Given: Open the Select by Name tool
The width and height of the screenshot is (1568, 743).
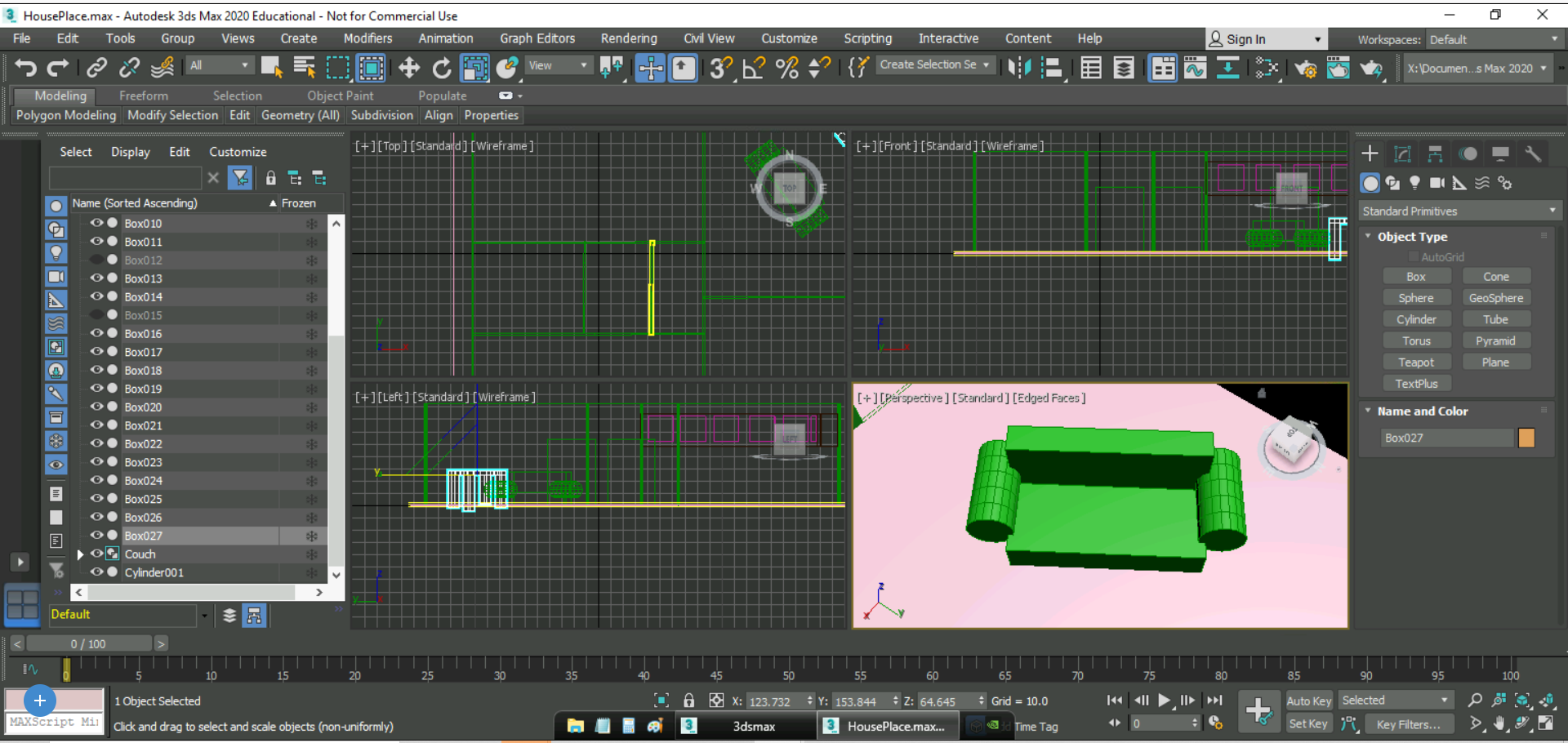Looking at the screenshot, I should coord(304,68).
